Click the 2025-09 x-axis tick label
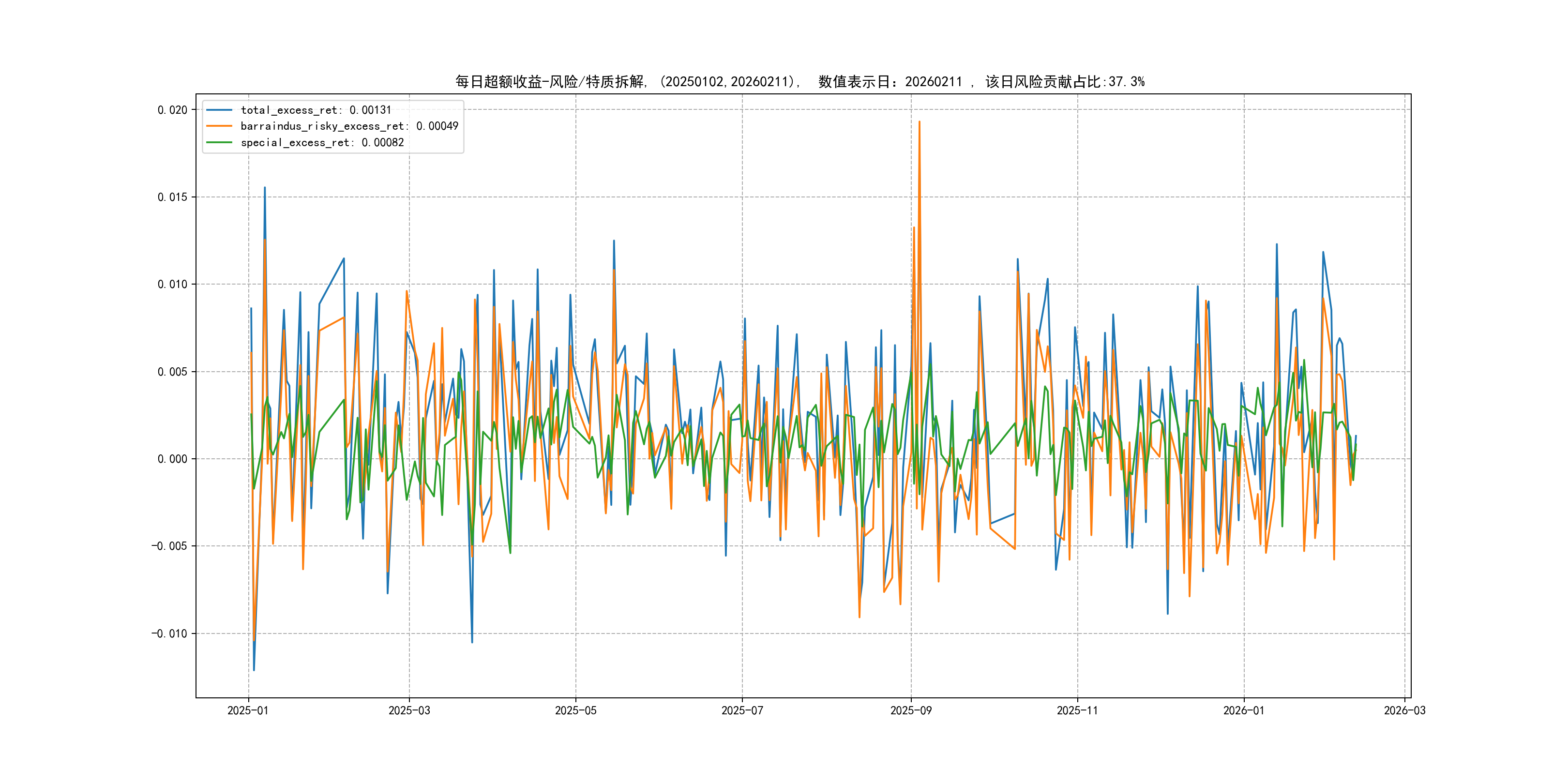 911,711
